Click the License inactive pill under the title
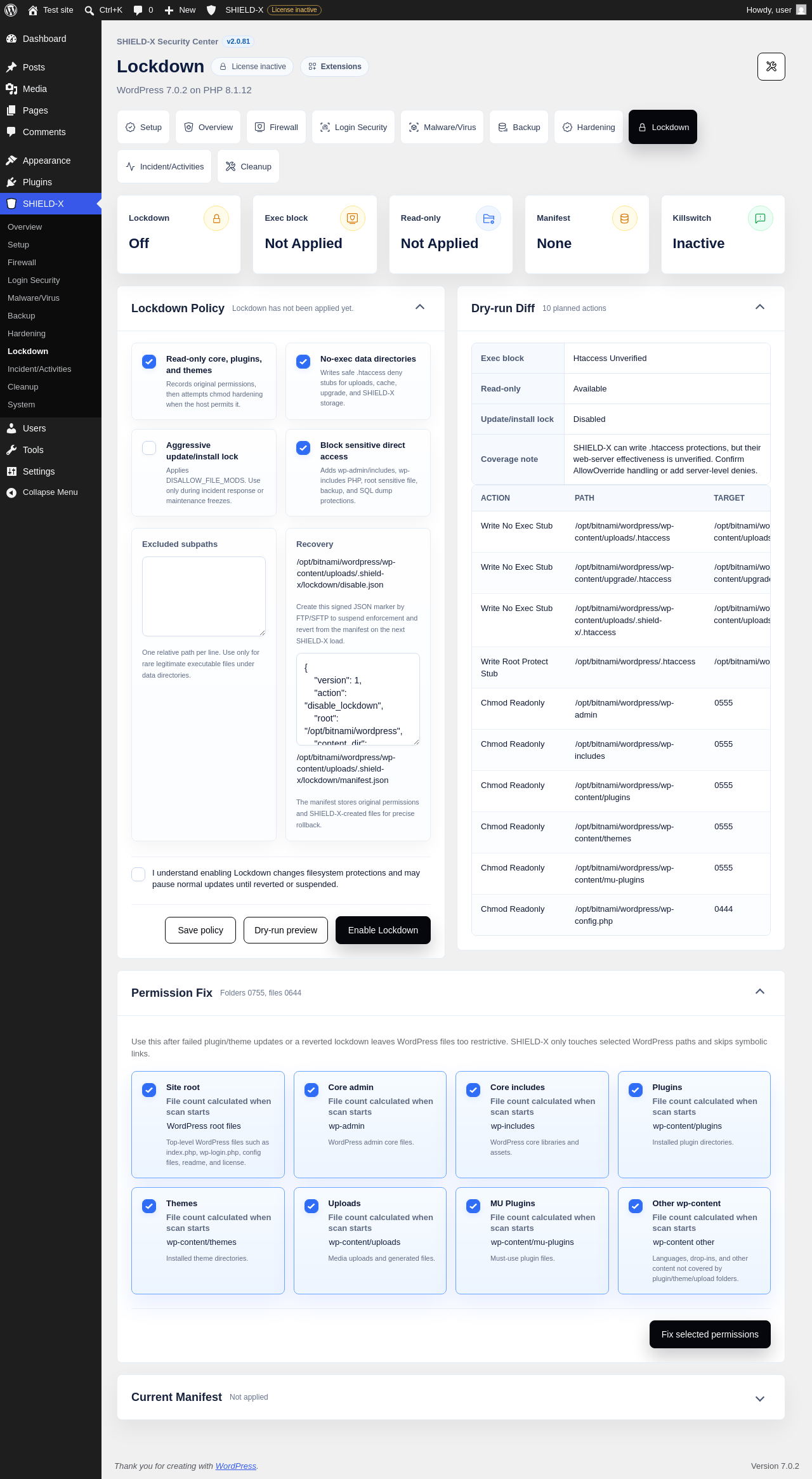 click(x=252, y=67)
